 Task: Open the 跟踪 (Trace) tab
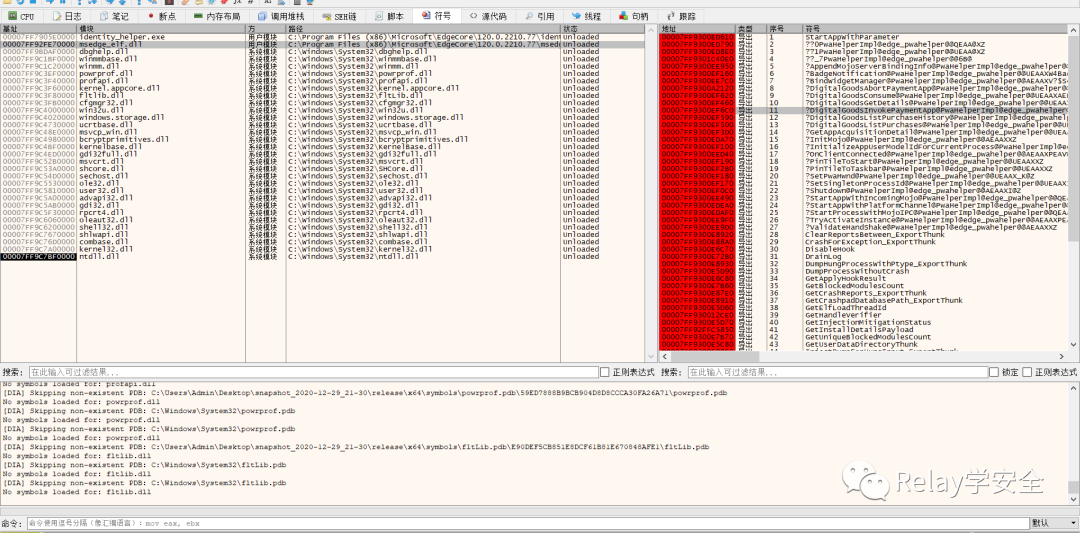pyautogui.click(x=681, y=16)
